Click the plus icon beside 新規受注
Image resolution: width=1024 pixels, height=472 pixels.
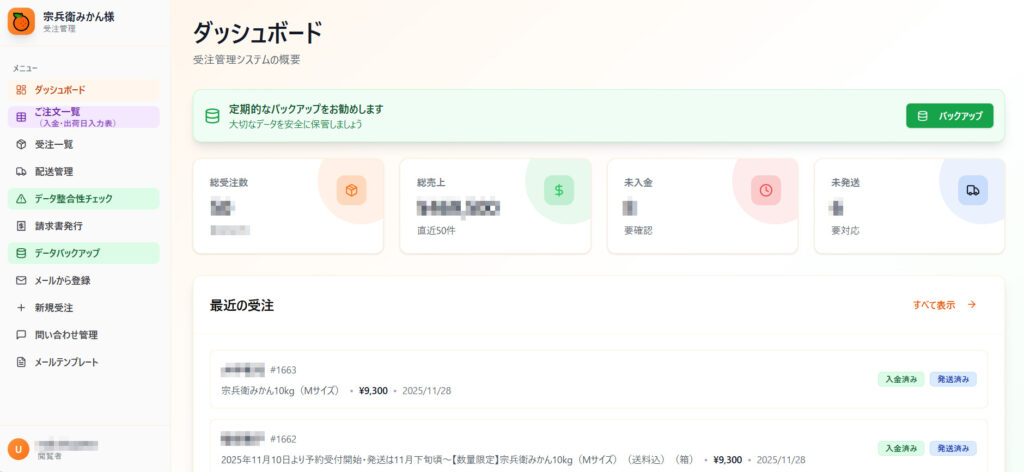(x=21, y=307)
